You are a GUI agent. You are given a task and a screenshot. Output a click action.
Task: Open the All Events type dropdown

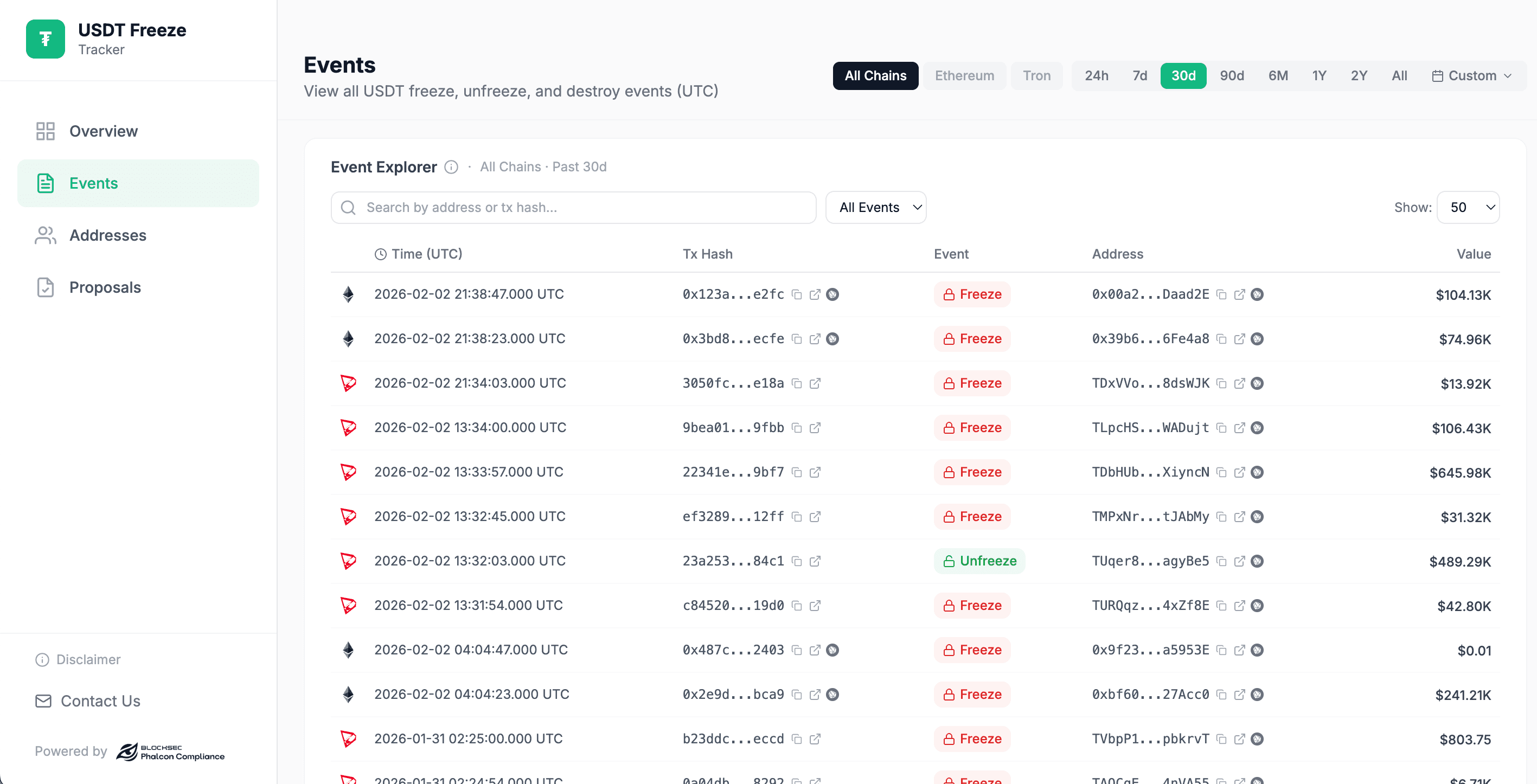pyautogui.click(x=875, y=207)
